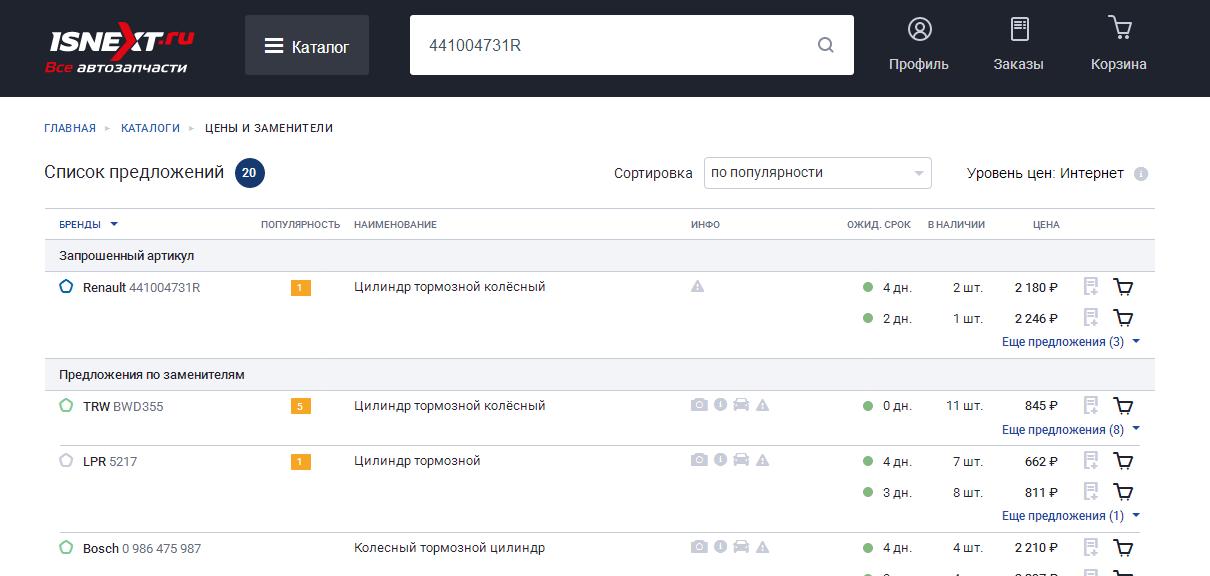
Task: Open the TRW BWD355 part link
Action: click(123, 407)
